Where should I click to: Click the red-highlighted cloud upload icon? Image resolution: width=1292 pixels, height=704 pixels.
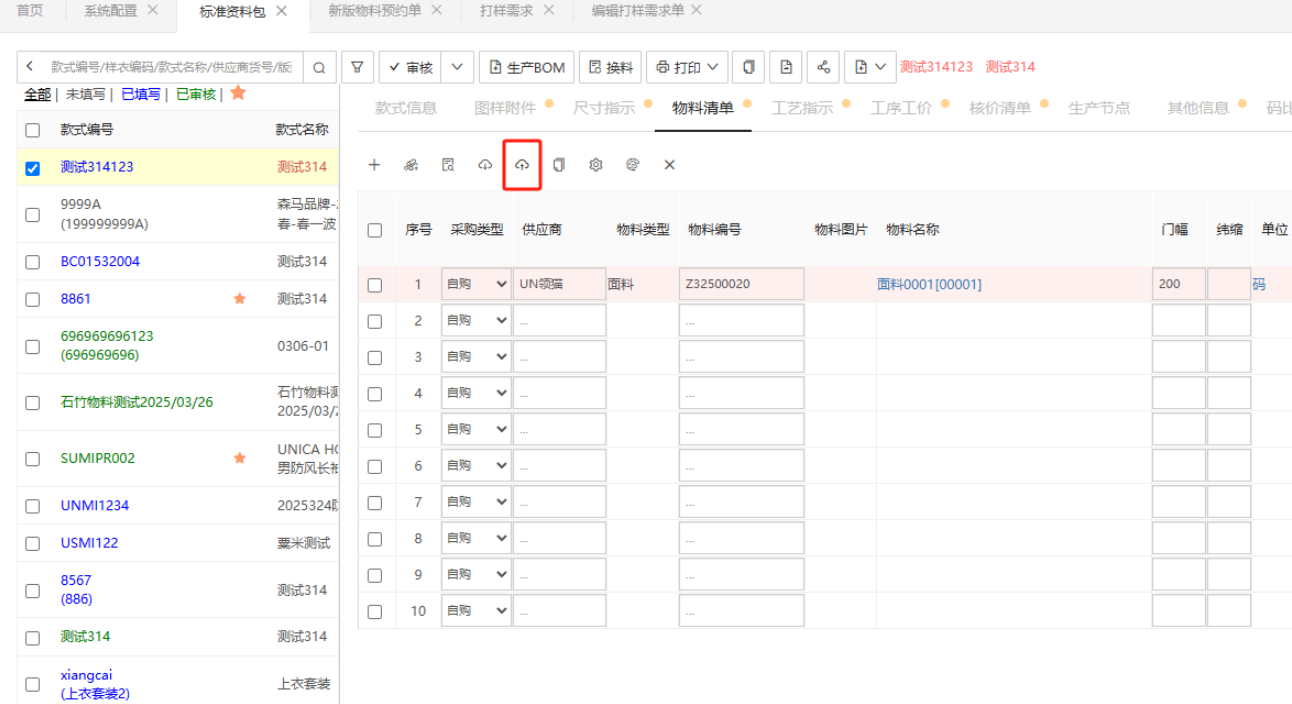pos(522,165)
